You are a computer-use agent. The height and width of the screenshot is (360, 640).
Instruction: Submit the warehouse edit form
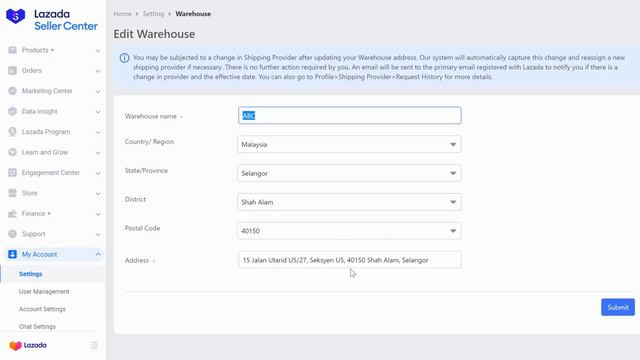click(x=618, y=307)
